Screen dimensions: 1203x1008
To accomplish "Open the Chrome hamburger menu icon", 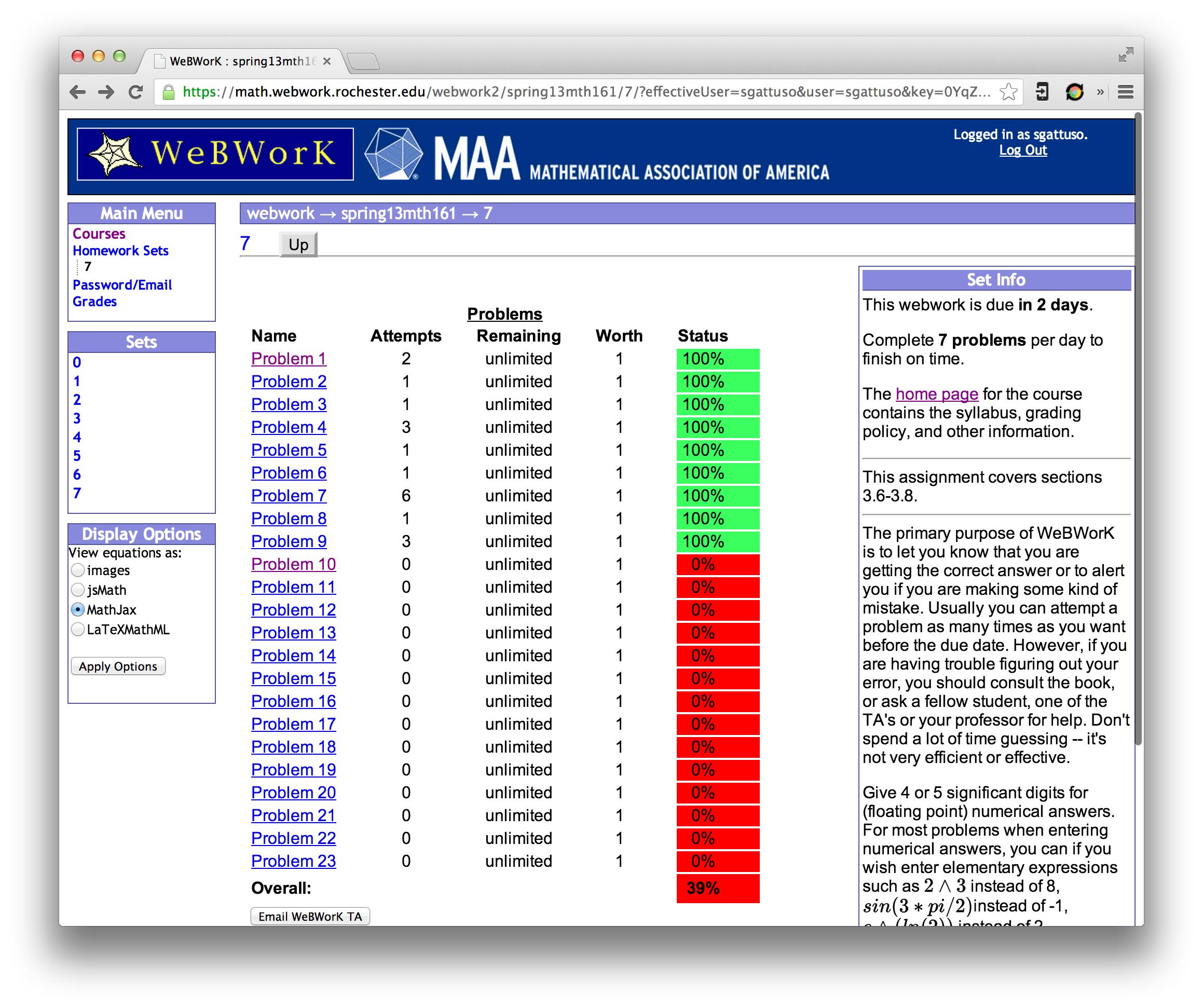I will click(1126, 92).
